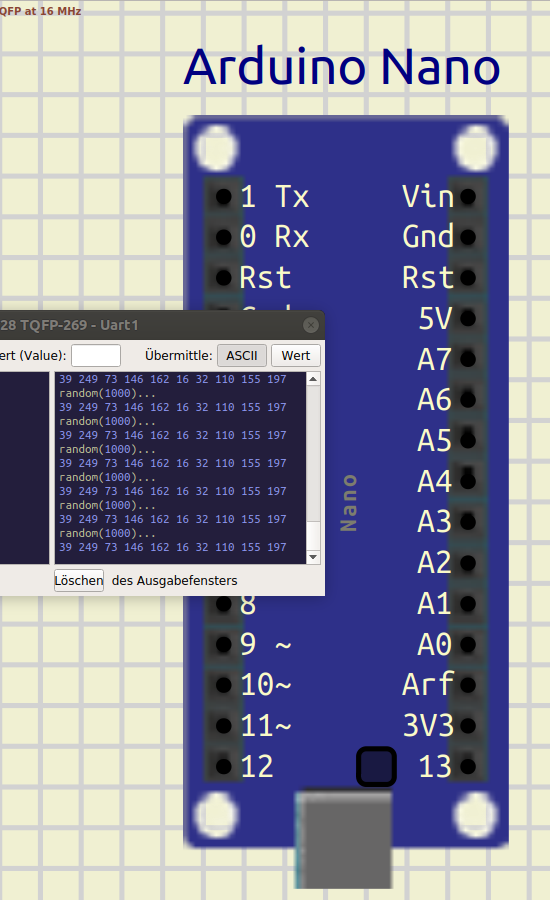Image resolution: width=550 pixels, height=900 pixels.
Task: Click the A2 pin hole
Action: coord(468,562)
